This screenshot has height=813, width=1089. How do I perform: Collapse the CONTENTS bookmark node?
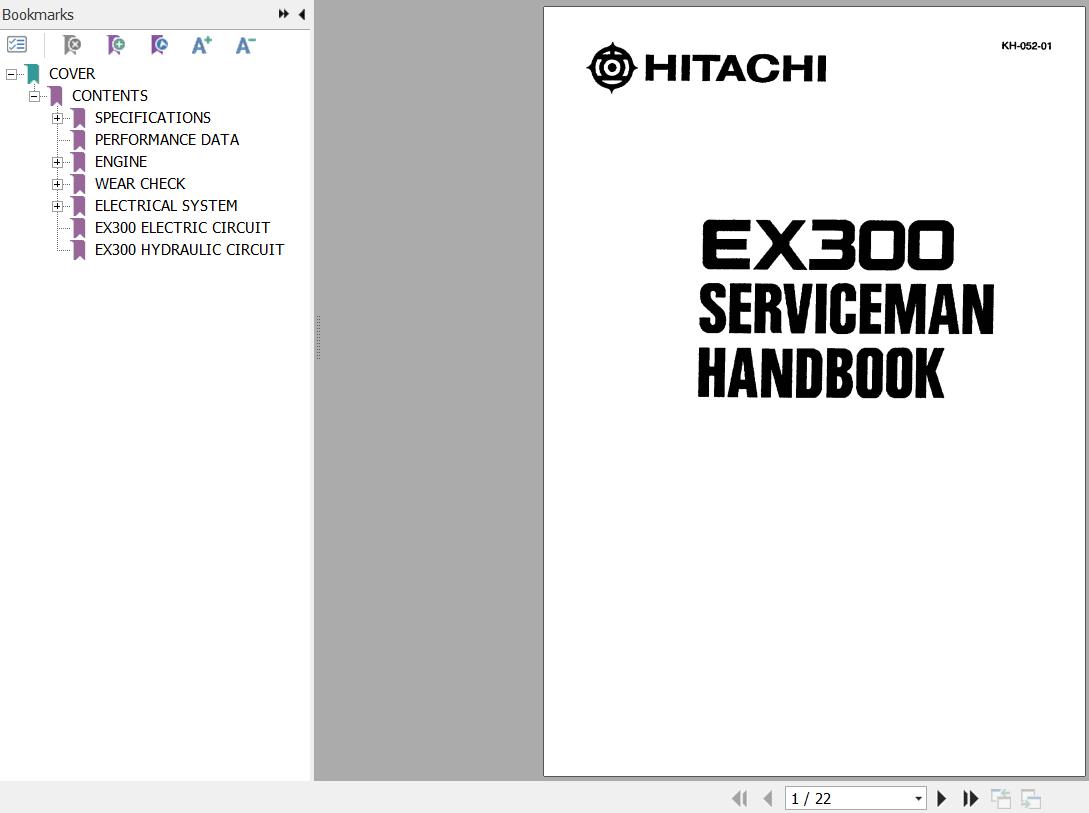pyautogui.click(x=34, y=96)
